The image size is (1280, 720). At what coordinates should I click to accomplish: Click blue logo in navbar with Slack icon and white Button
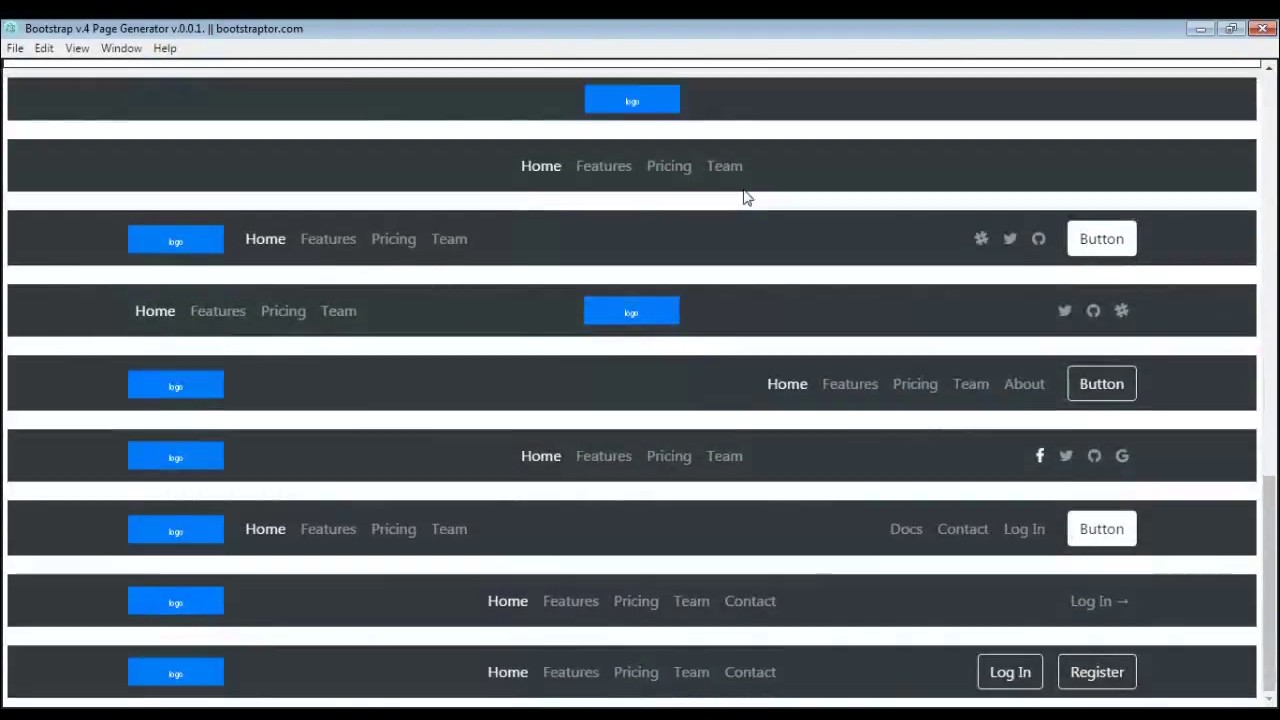176,239
